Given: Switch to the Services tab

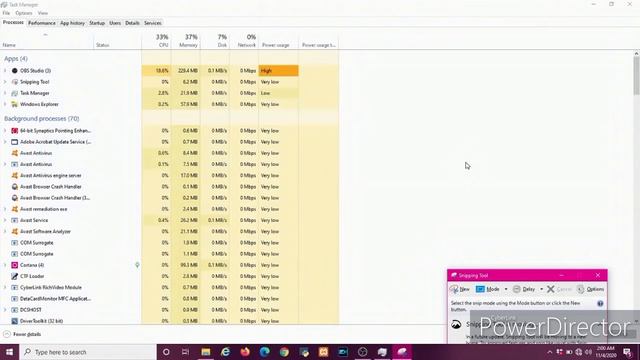Looking at the screenshot, I should point(153,23).
